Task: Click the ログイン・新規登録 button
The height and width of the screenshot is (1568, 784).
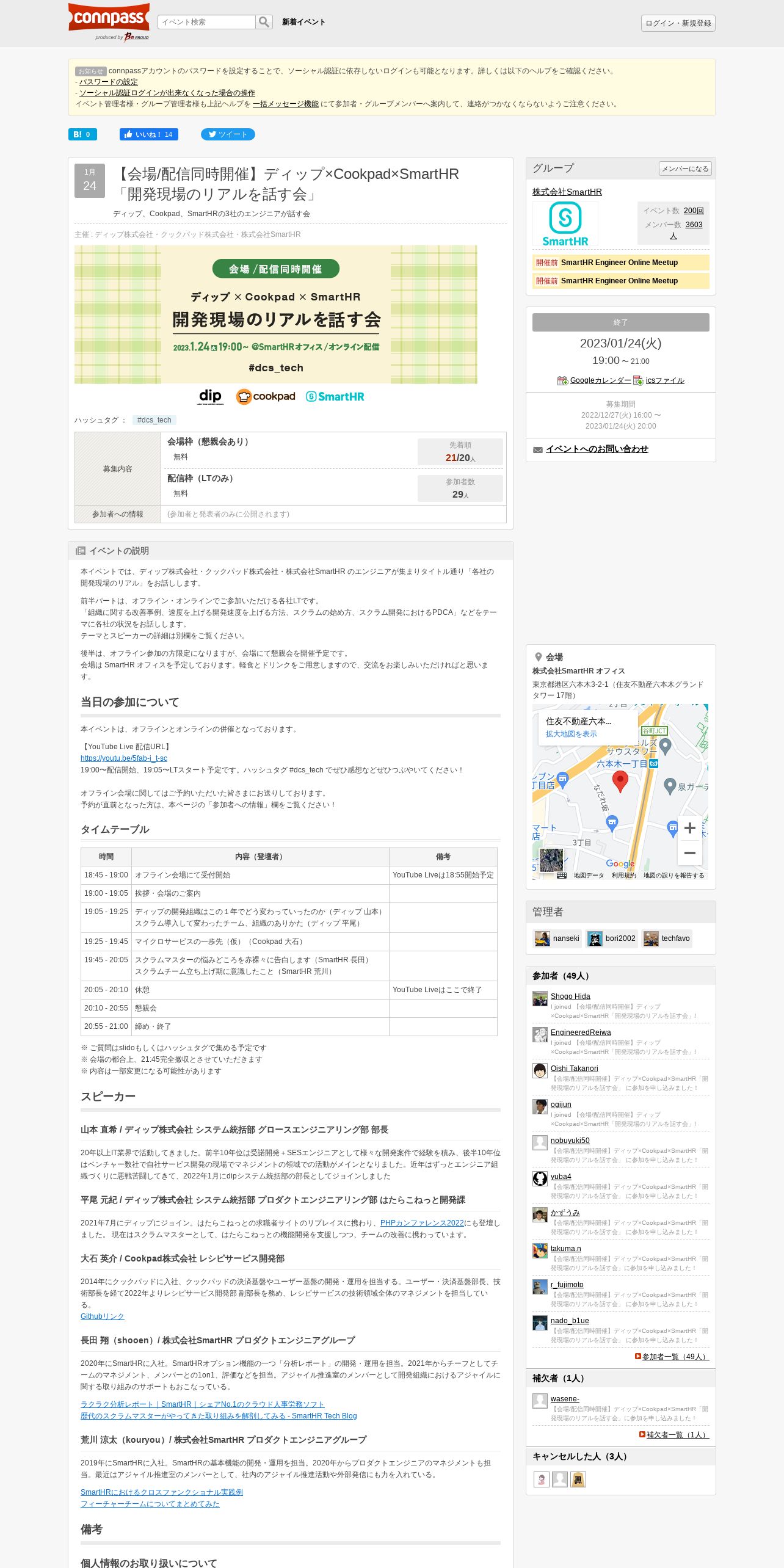Action: click(x=678, y=23)
